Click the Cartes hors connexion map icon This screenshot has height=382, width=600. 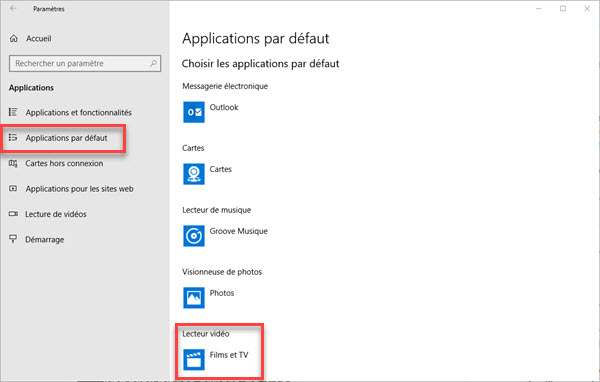[x=13, y=163]
